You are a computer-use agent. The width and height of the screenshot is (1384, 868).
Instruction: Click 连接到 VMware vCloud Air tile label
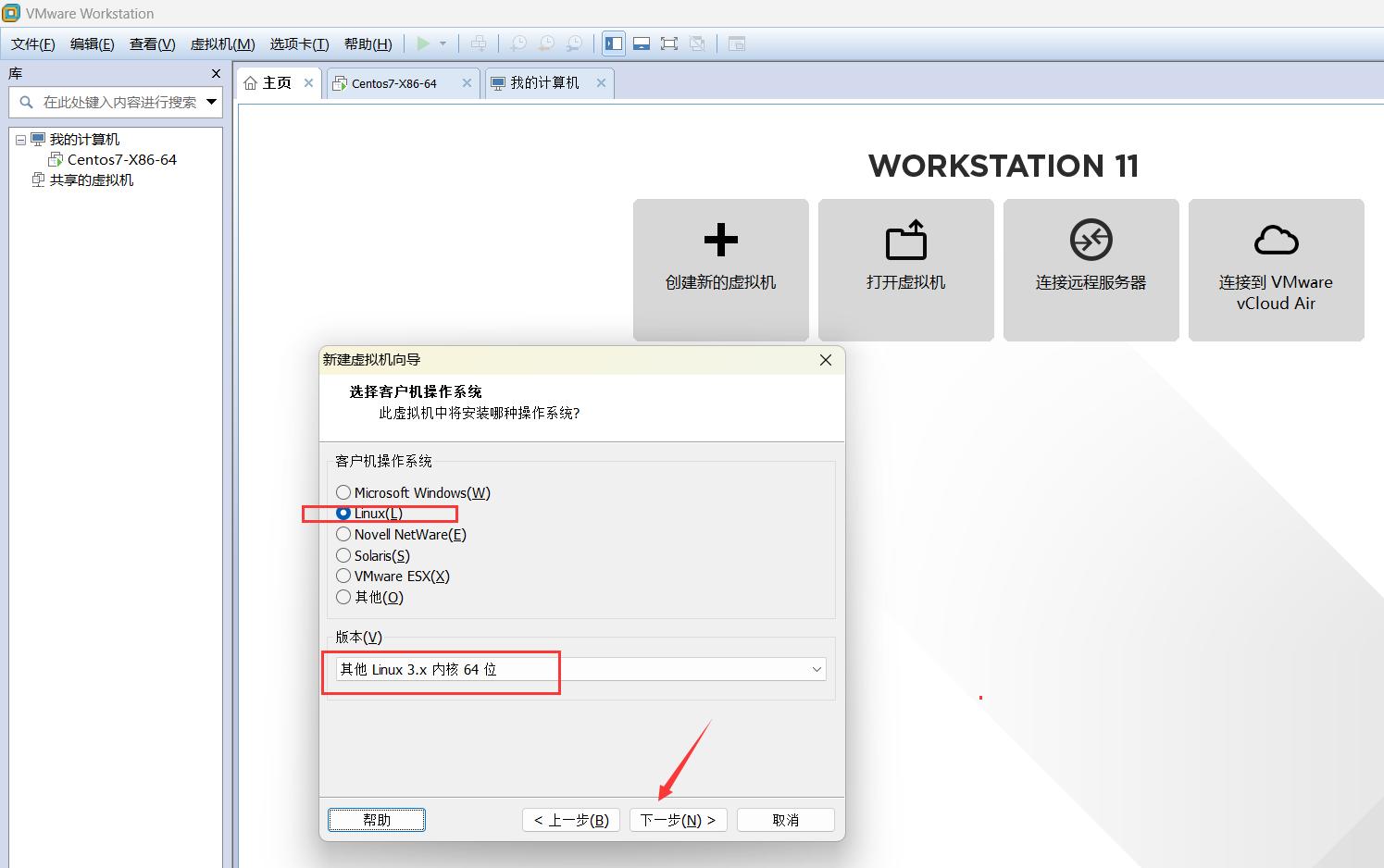pos(1276,292)
